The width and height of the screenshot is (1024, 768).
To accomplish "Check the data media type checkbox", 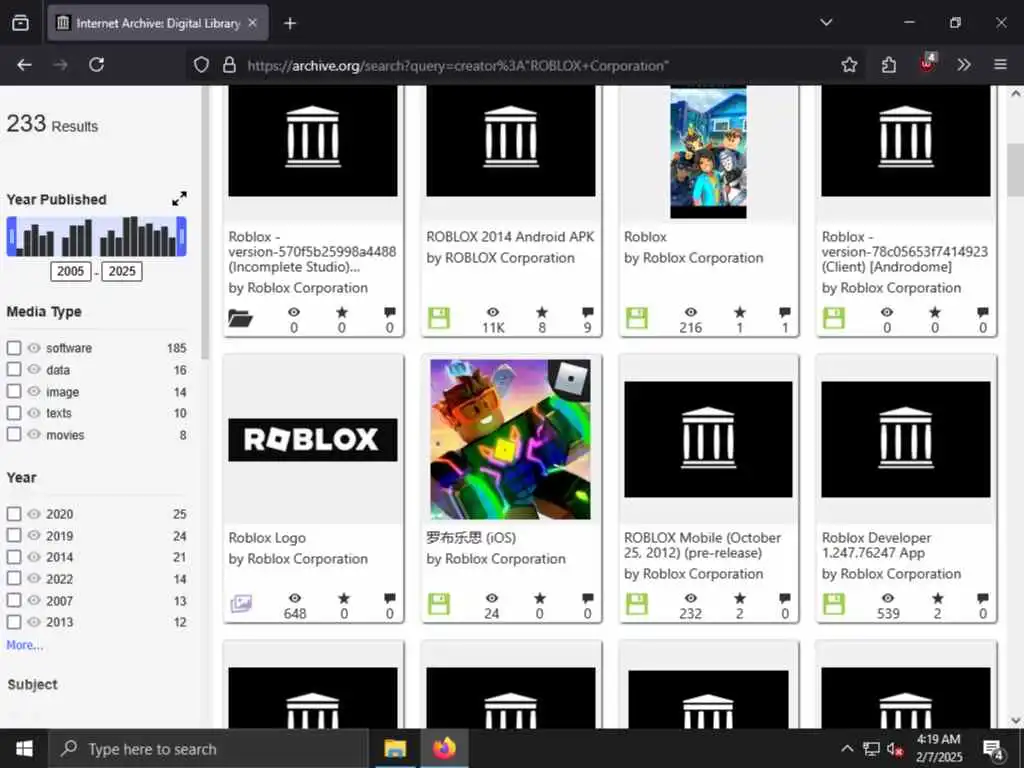I will [x=14, y=369].
